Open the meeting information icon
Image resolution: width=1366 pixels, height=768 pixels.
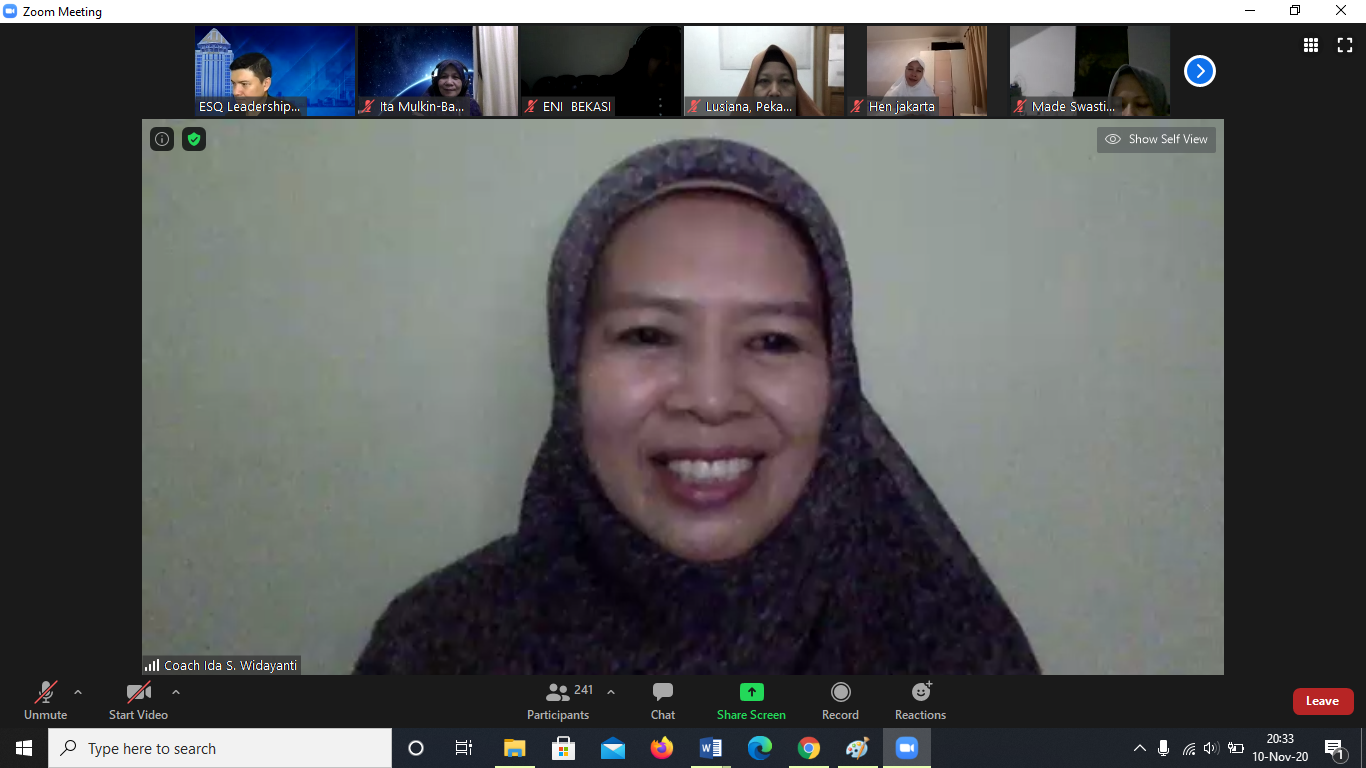point(162,139)
